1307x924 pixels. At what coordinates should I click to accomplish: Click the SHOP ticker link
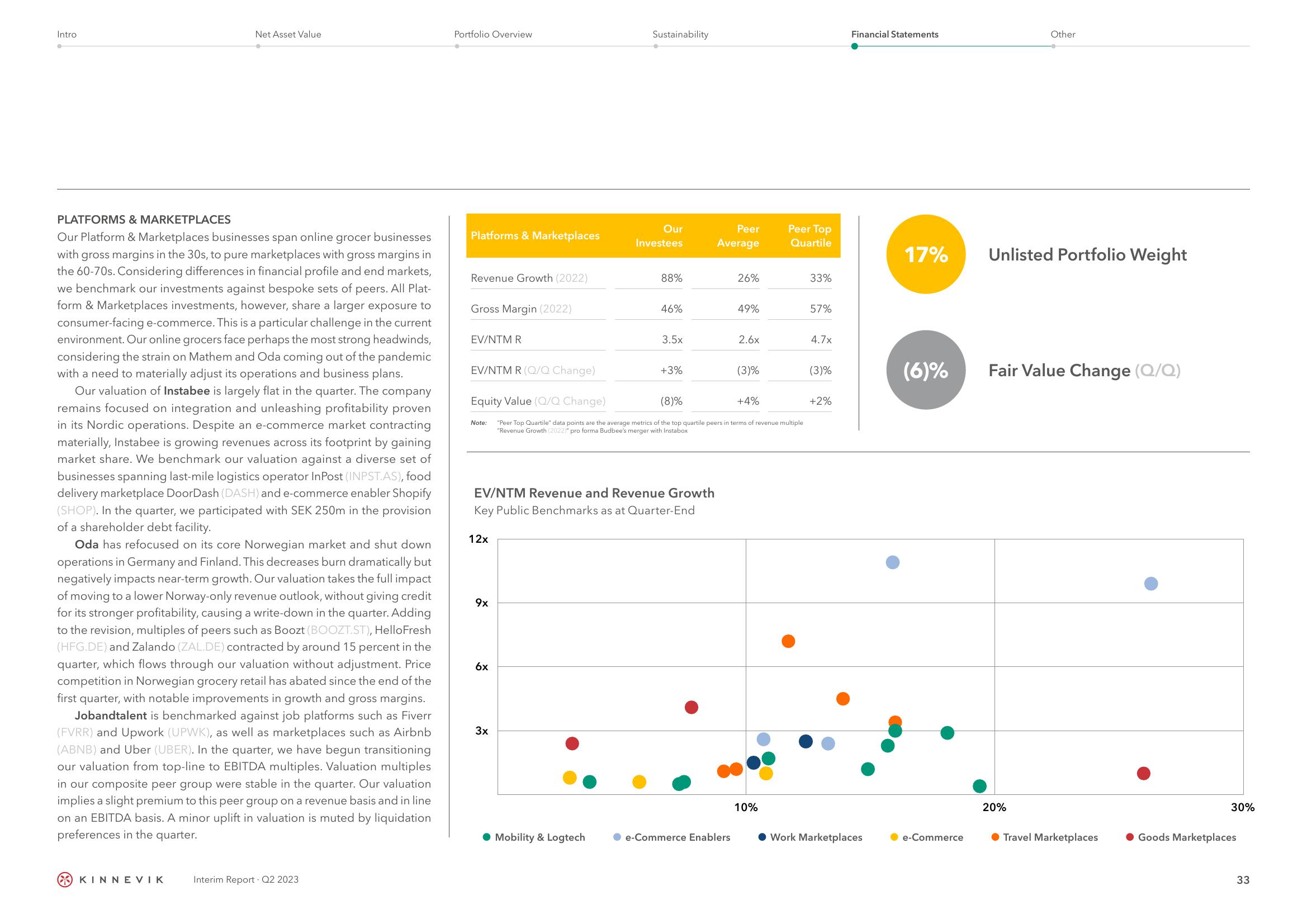pyautogui.click(x=76, y=510)
